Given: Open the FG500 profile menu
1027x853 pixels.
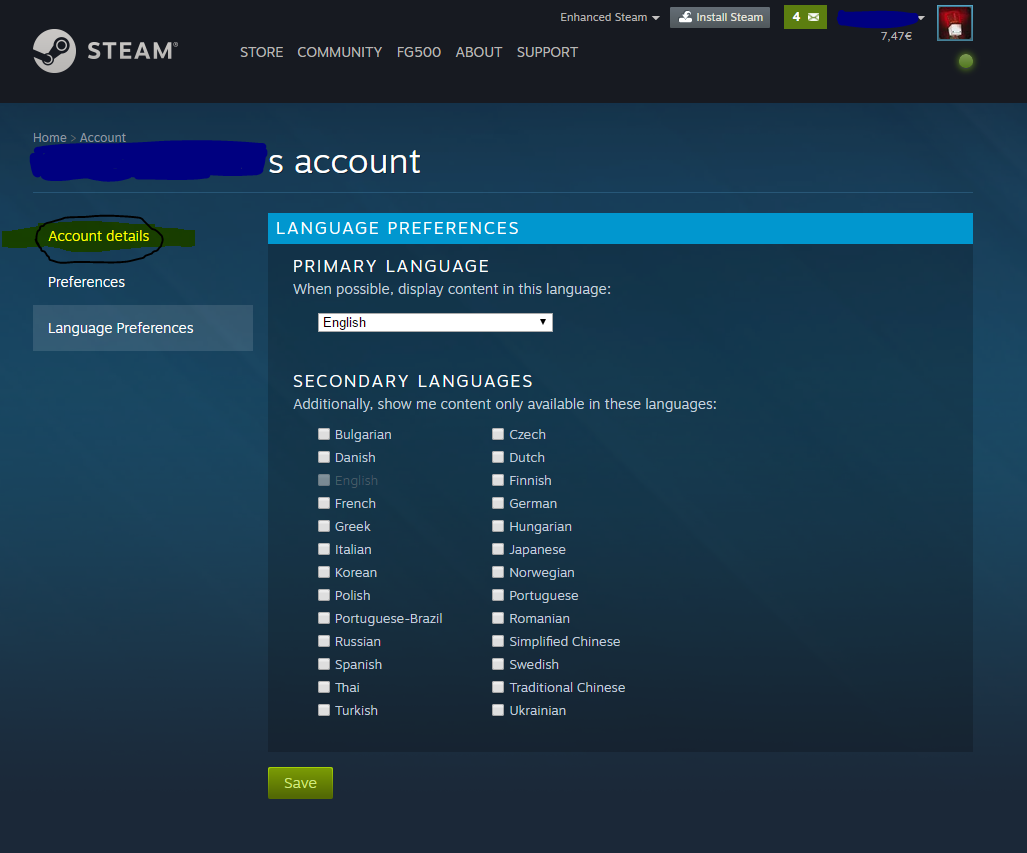Looking at the screenshot, I should point(419,52).
